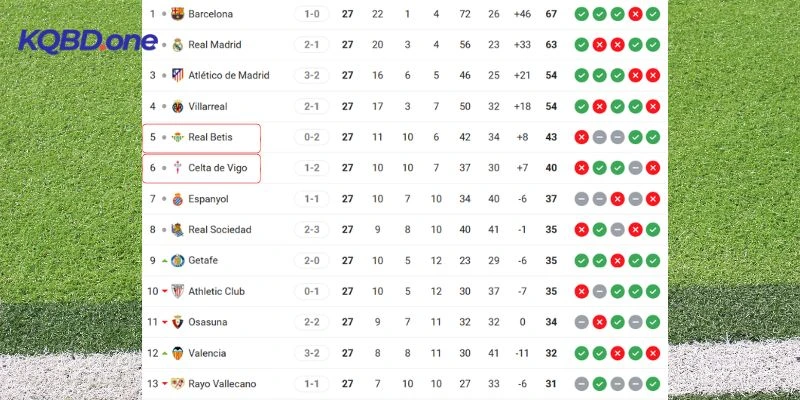Click Athletic Club's red down-arrow rank indicator
Screen dimensions: 800x400
pyautogui.click(x=164, y=292)
